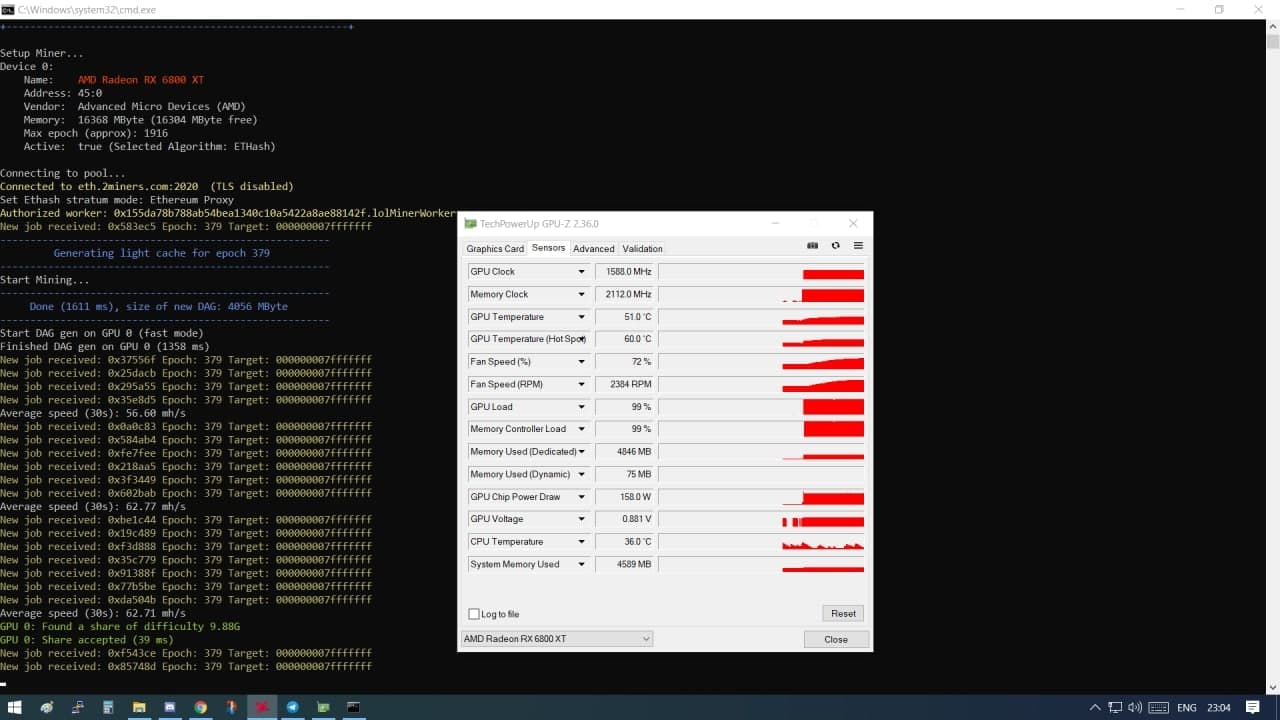Screen dimensions: 1280x720
Task: Click the red highlighted taskbar app icon
Action: tap(262, 707)
